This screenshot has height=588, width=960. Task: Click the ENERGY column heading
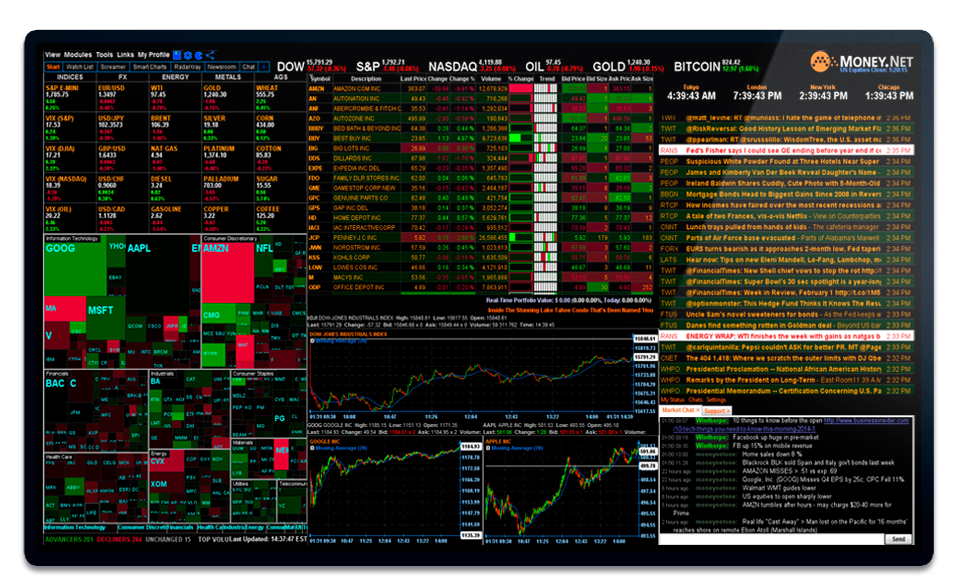(x=175, y=77)
